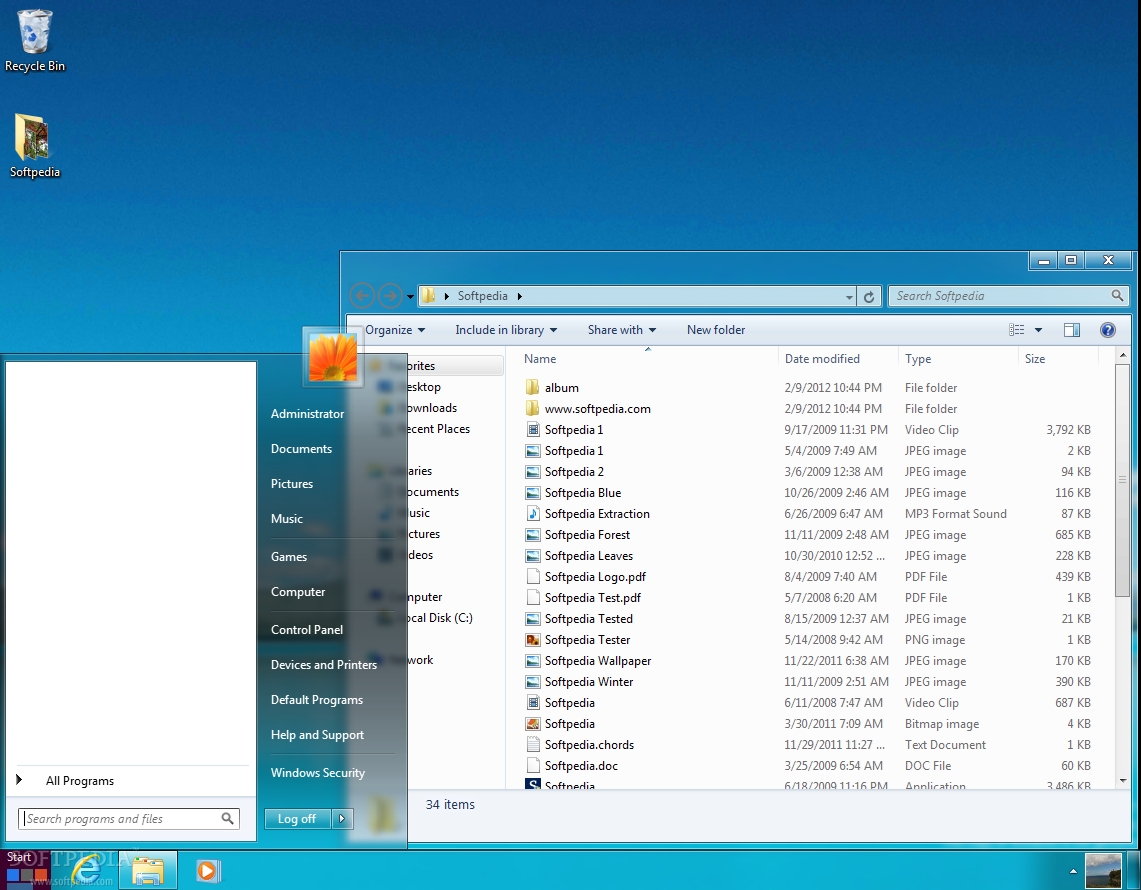Image resolution: width=1141 pixels, height=890 pixels.
Task: Open the Recycle Bin desktop icon
Action: tap(34, 41)
